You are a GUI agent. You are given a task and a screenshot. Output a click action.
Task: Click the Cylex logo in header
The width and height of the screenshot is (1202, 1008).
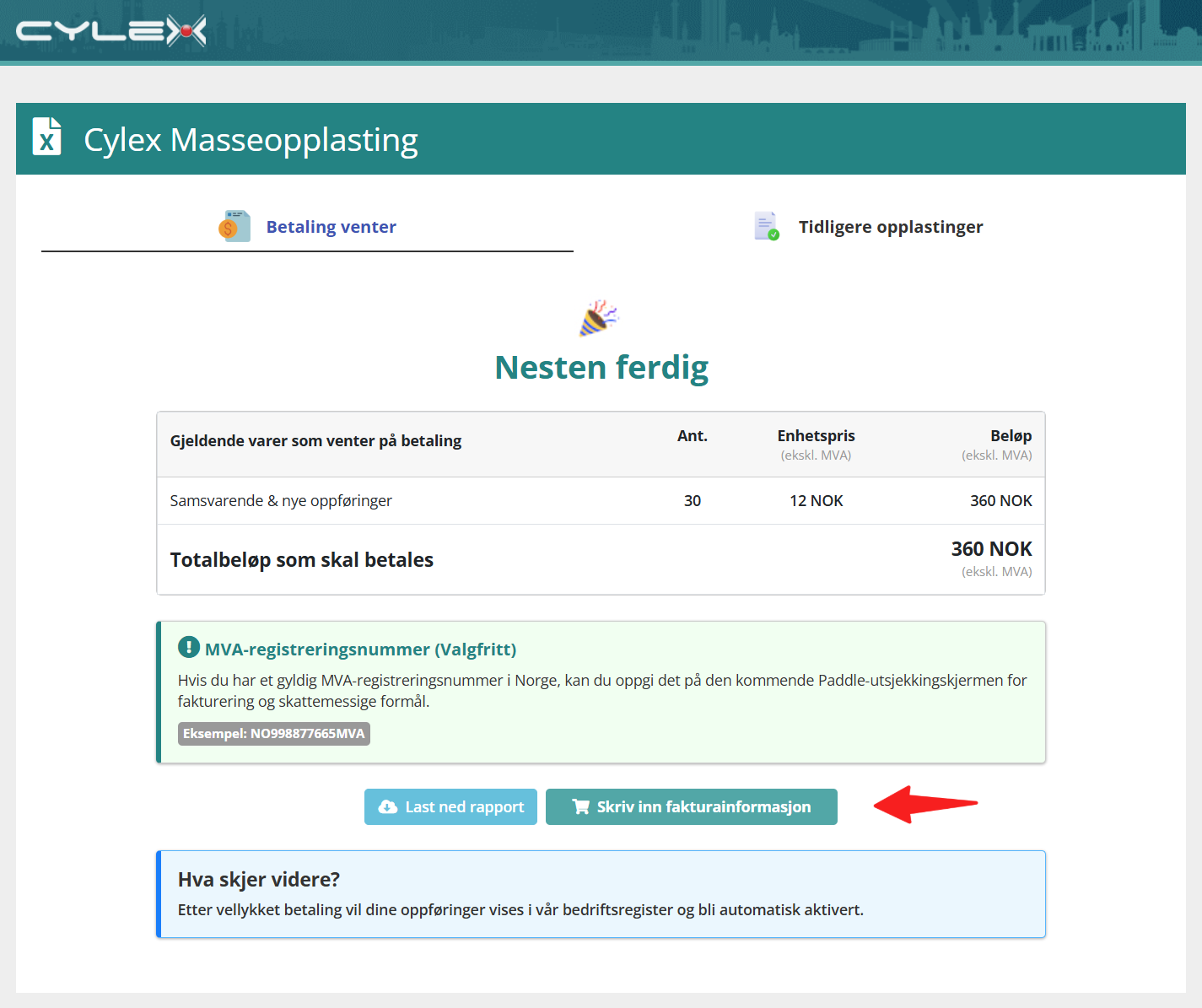tap(110, 32)
